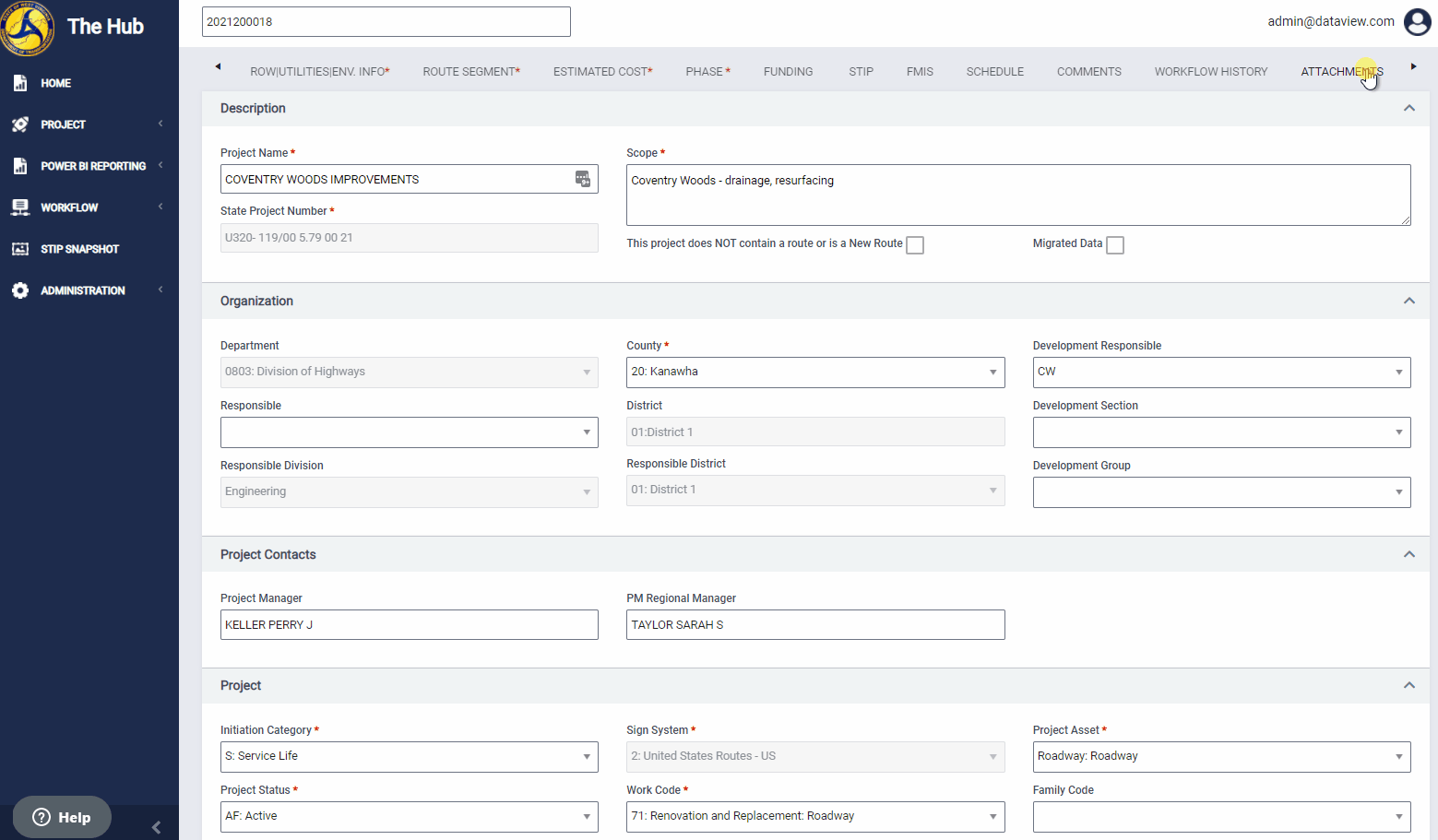Collapse the sidebar with bottom arrow
The height and width of the screenshot is (840, 1438).
[156, 827]
